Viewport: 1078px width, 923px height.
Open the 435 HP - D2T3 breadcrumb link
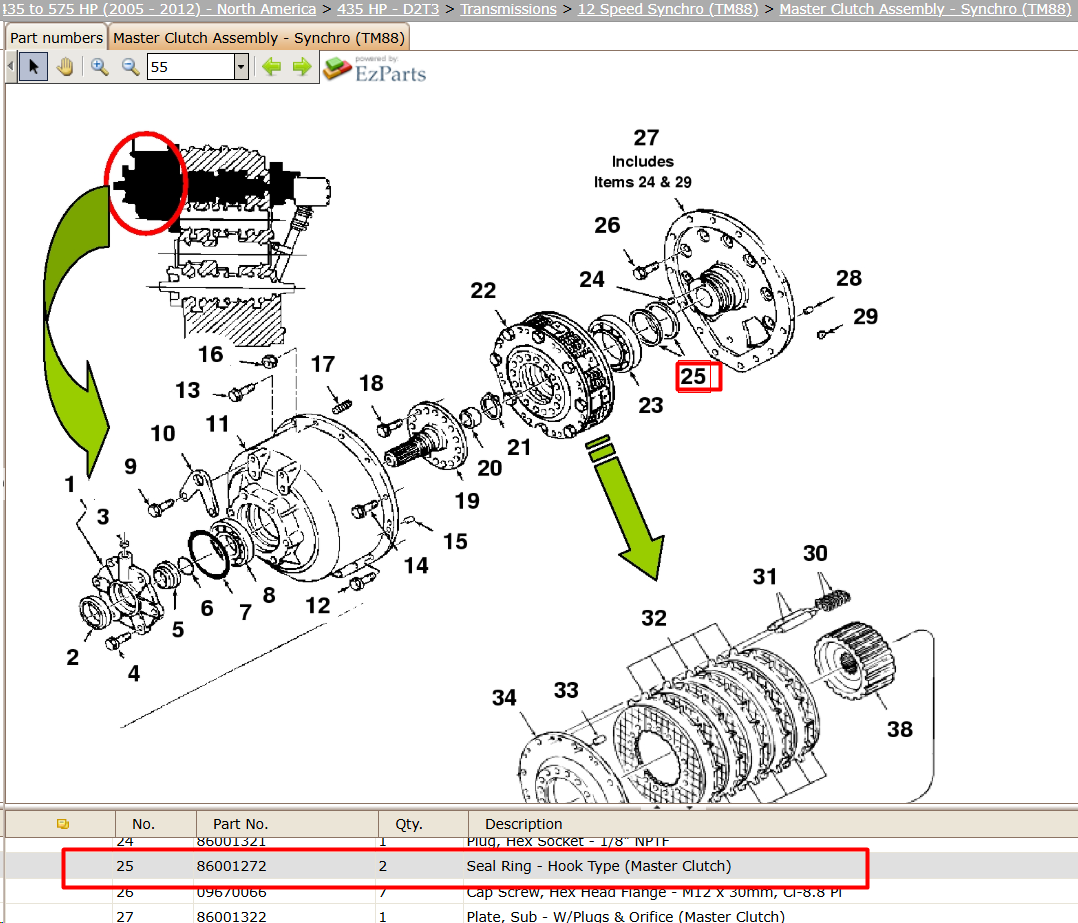point(388,9)
